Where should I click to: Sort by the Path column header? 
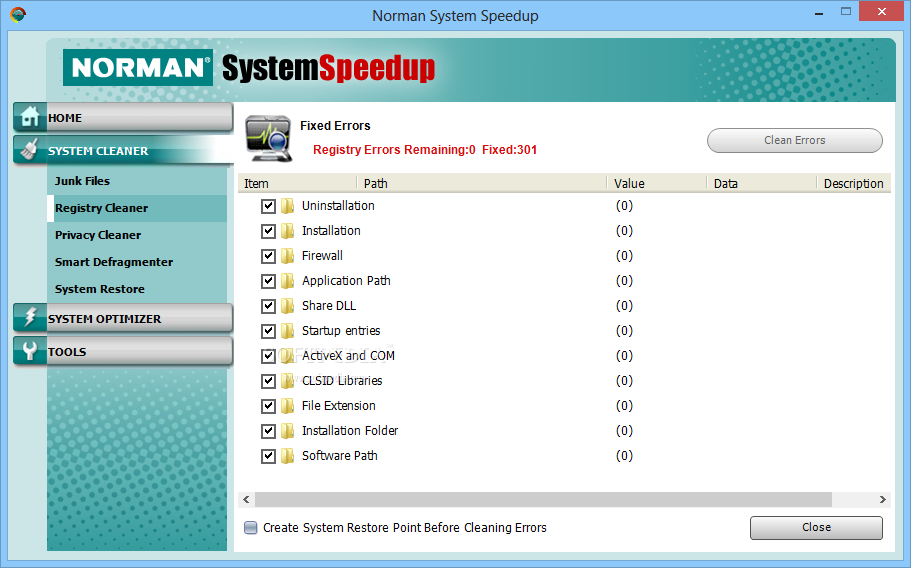[x=482, y=184]
